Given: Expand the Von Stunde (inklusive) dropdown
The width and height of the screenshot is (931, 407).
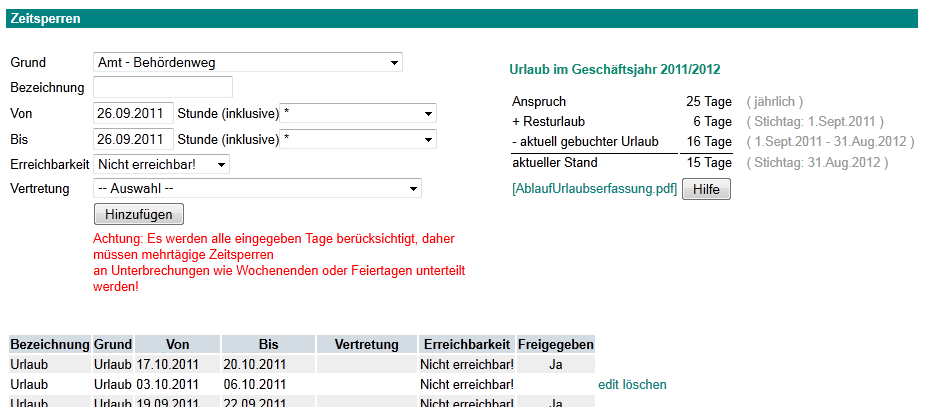Looking at the screenshot, I should 358,113.
